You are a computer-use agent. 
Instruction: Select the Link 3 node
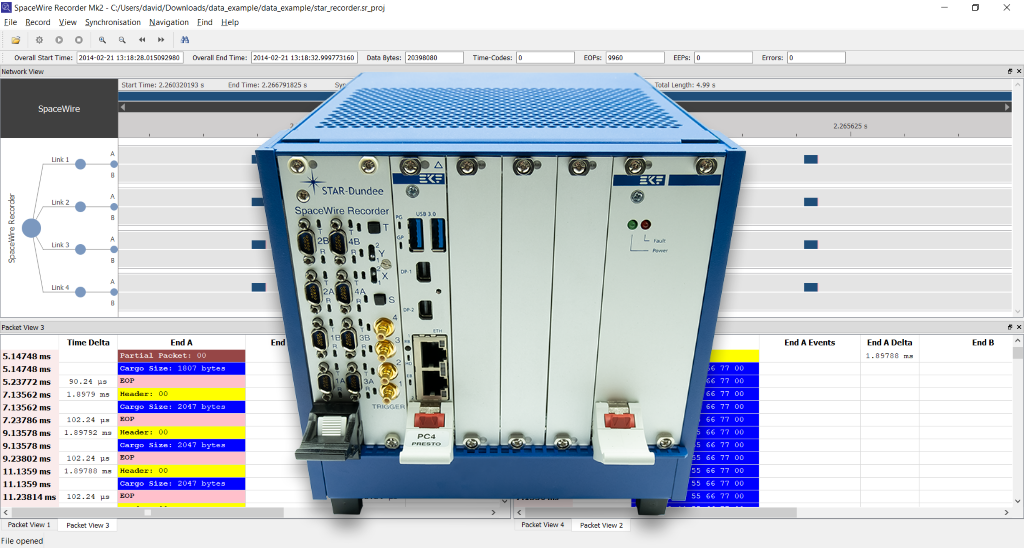pos(80,250)
